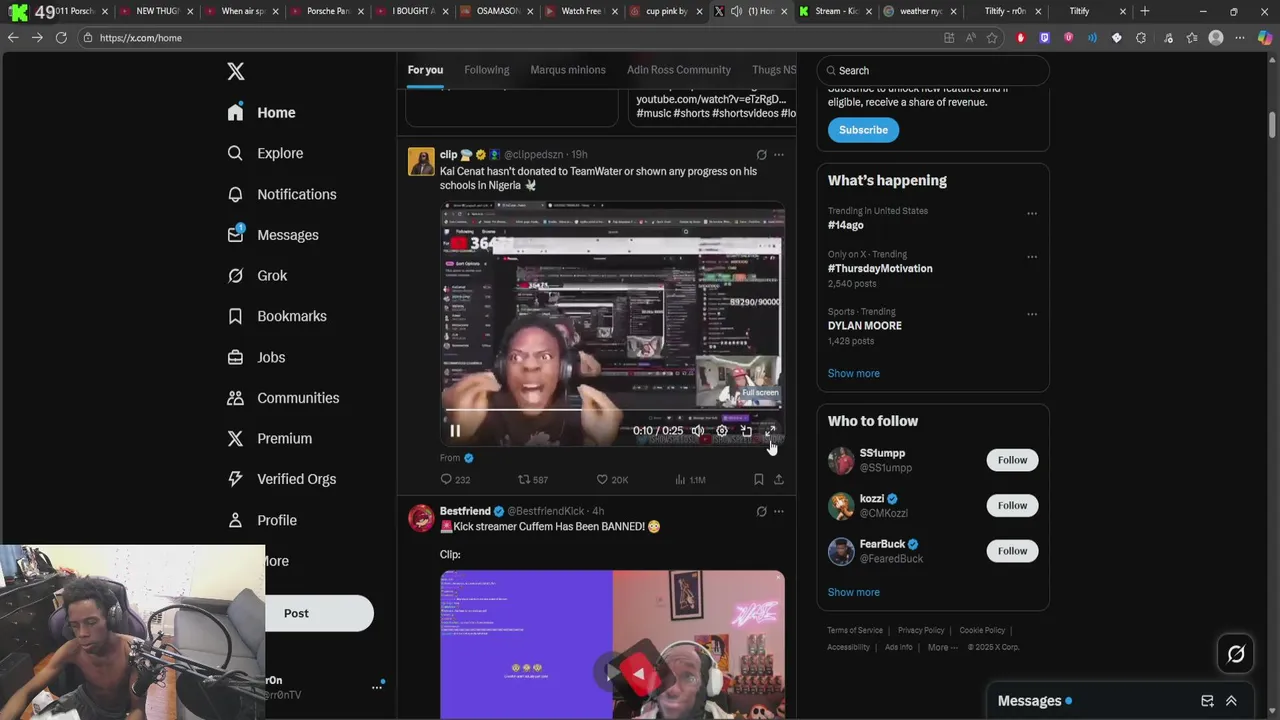
Task: Seek on the video progress bar
Action: (x=612, y=409)
